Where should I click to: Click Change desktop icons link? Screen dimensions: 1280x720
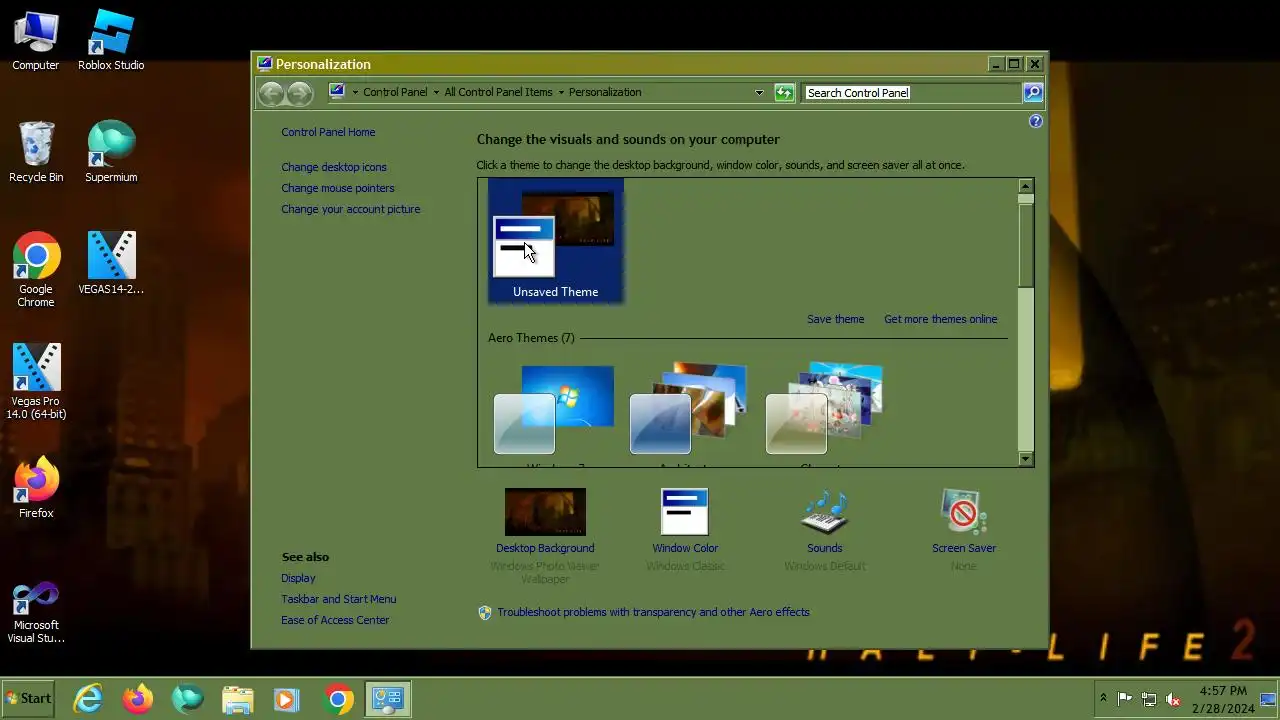click(334, 167)
